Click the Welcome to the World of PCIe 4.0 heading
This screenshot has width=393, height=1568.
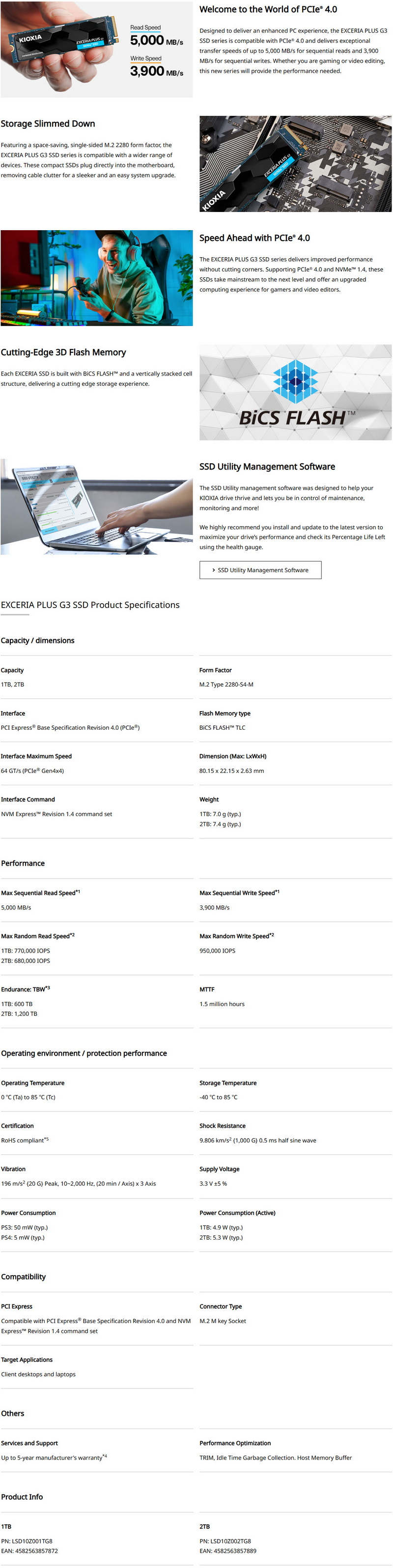tap(268, 9)
